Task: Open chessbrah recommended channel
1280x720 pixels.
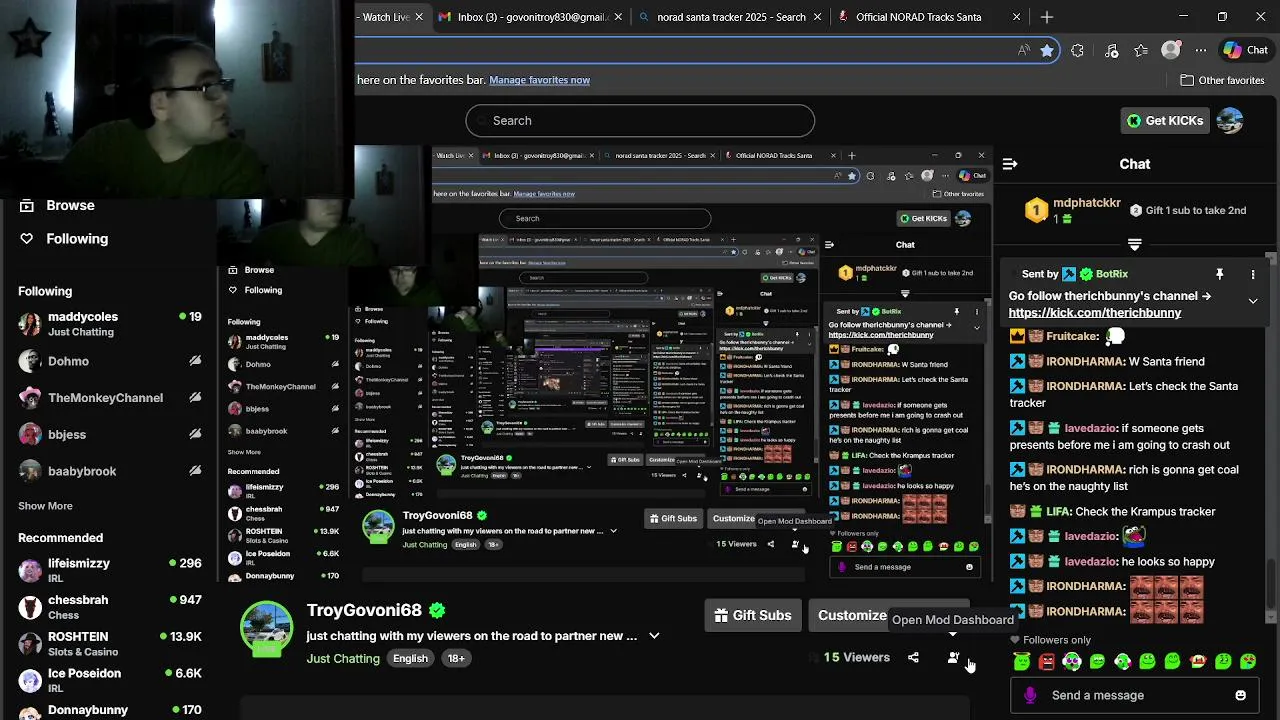Action: 110,607
